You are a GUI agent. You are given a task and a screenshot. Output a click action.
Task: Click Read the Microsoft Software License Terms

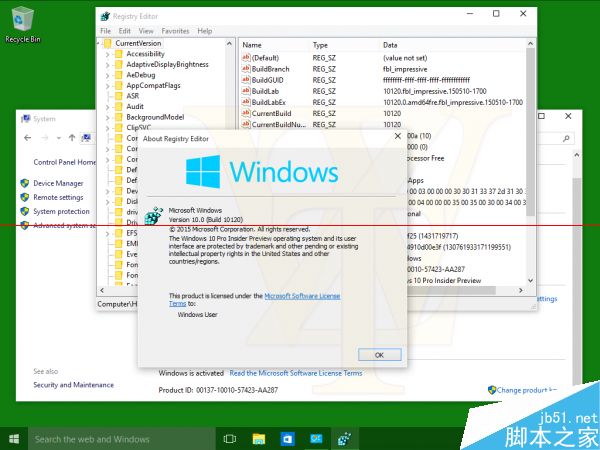click(296, 373)
